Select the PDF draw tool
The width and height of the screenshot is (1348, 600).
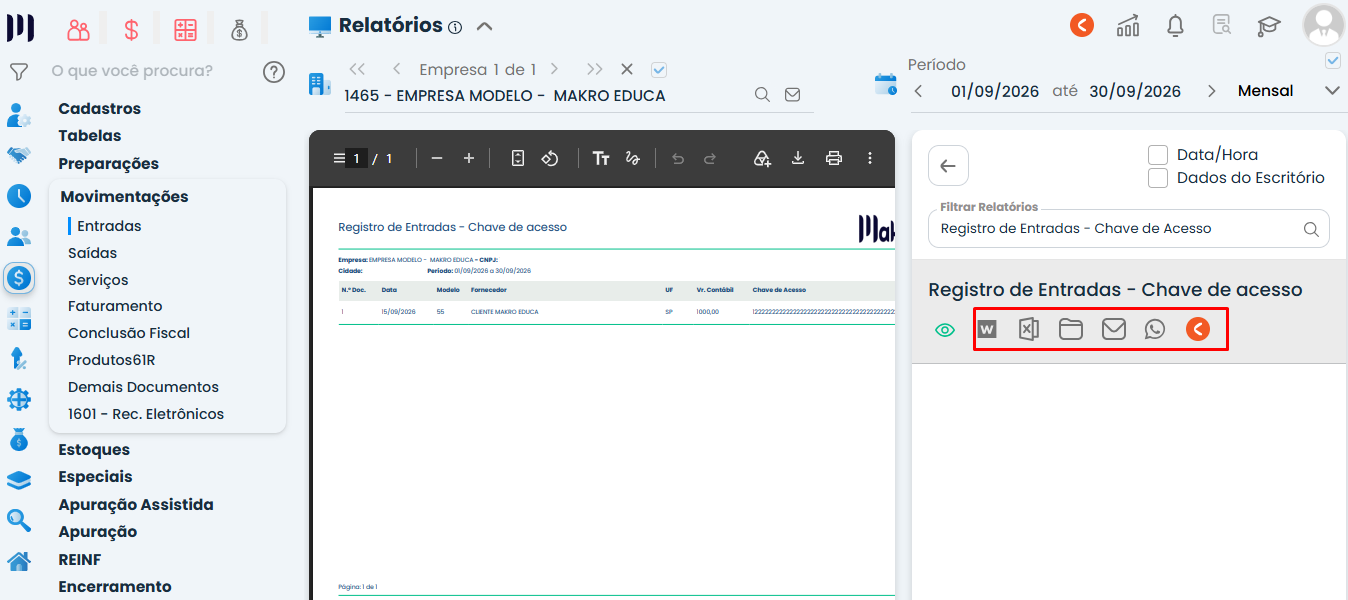click(632, 158)
